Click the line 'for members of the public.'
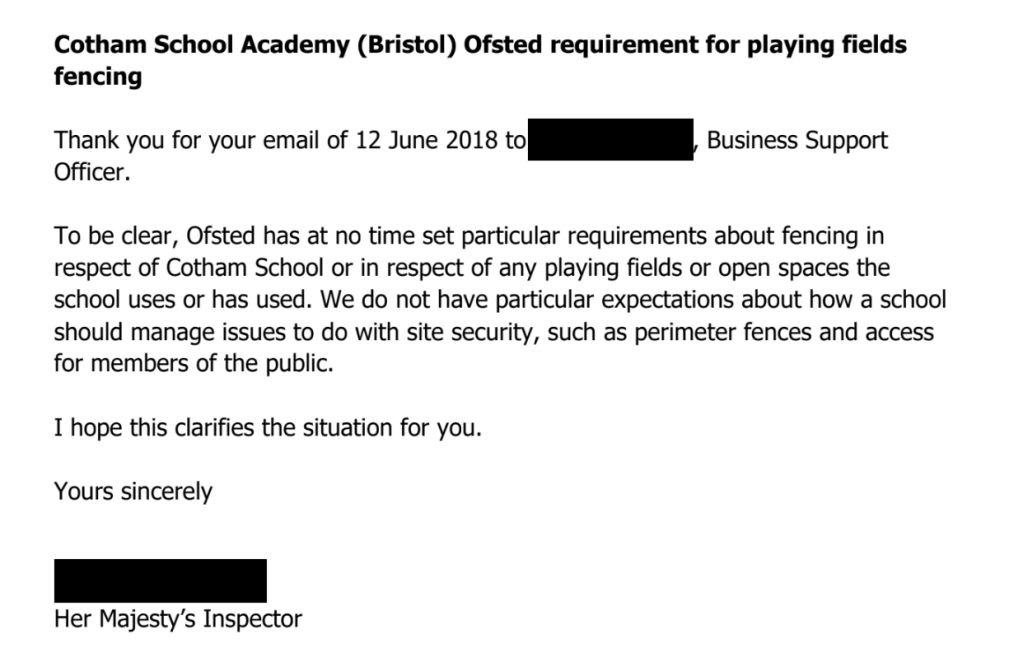The width and height of the screenshot is (1023, 662). (x=192, y=364)
